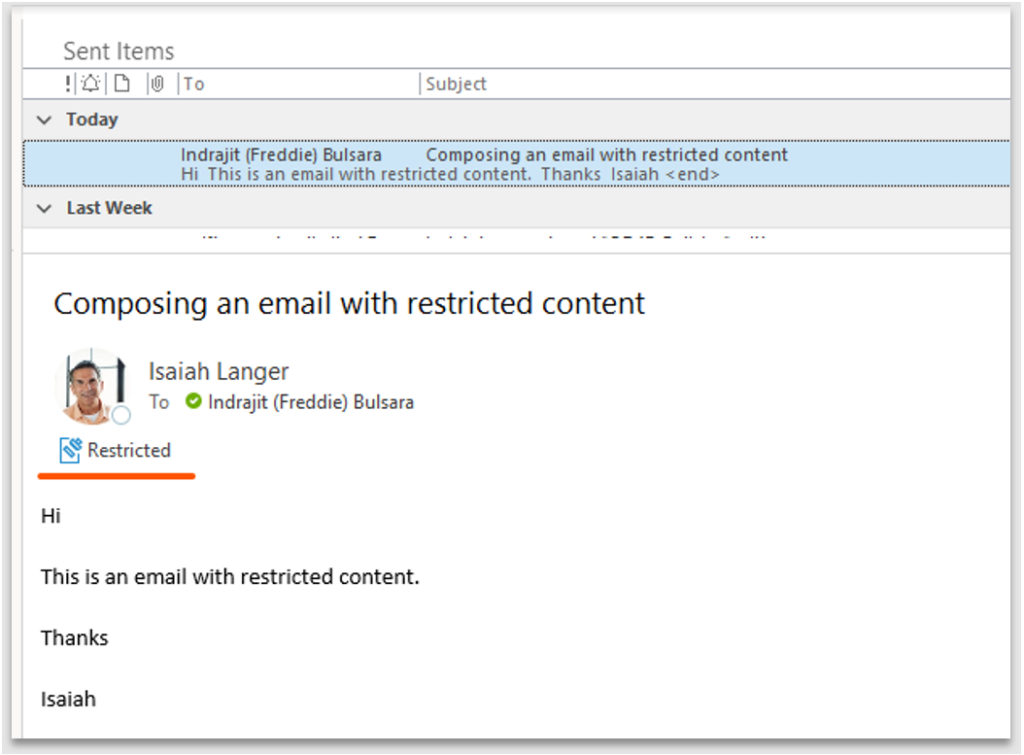This screenshot has width=1024, height=755.
Task: Click the Sent Items folder title
Action: (118, 51)
